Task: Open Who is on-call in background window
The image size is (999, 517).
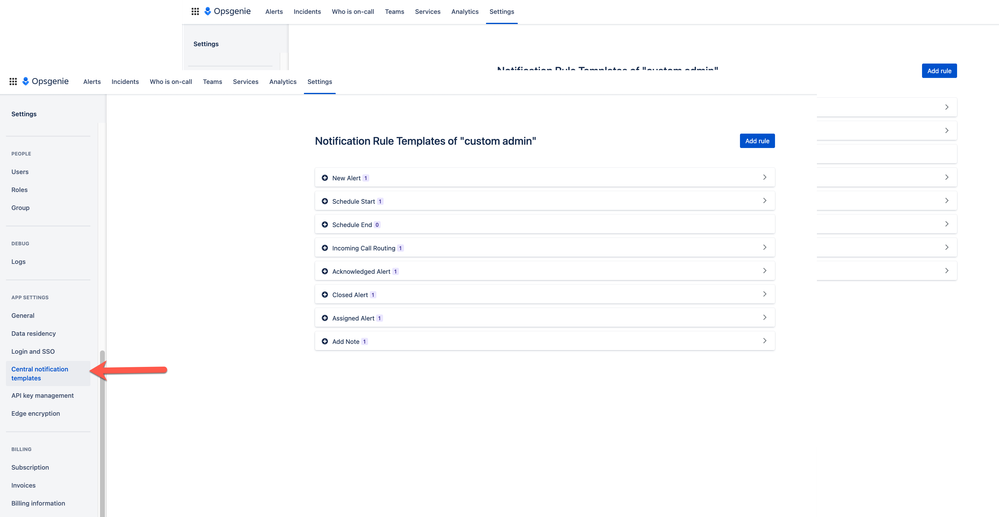Action: 353,11
